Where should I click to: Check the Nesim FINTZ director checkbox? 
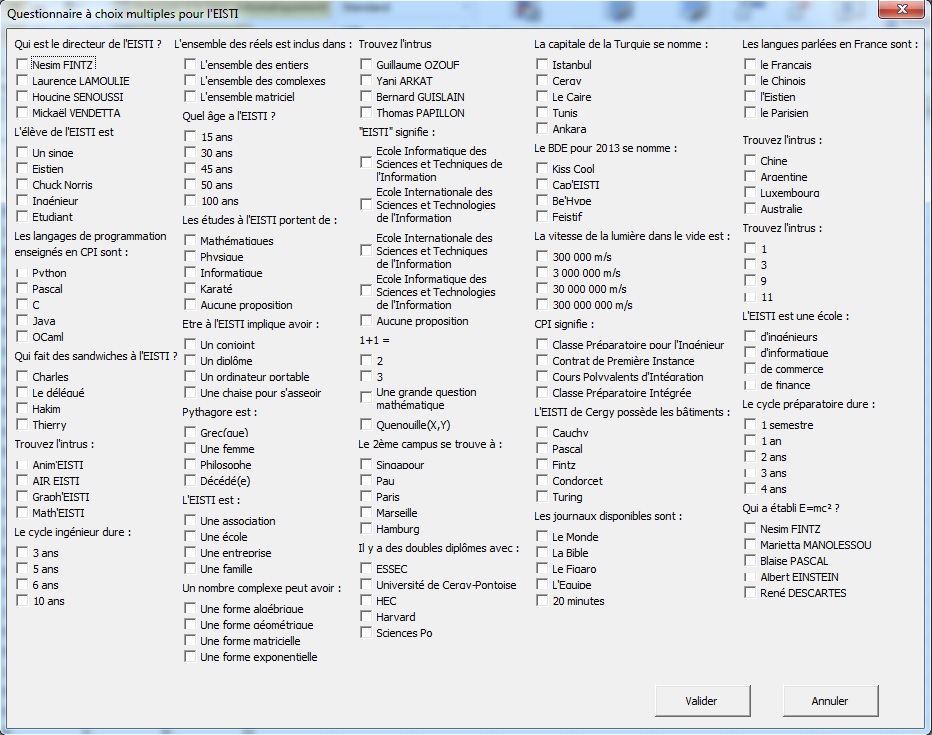pos(22,65)
